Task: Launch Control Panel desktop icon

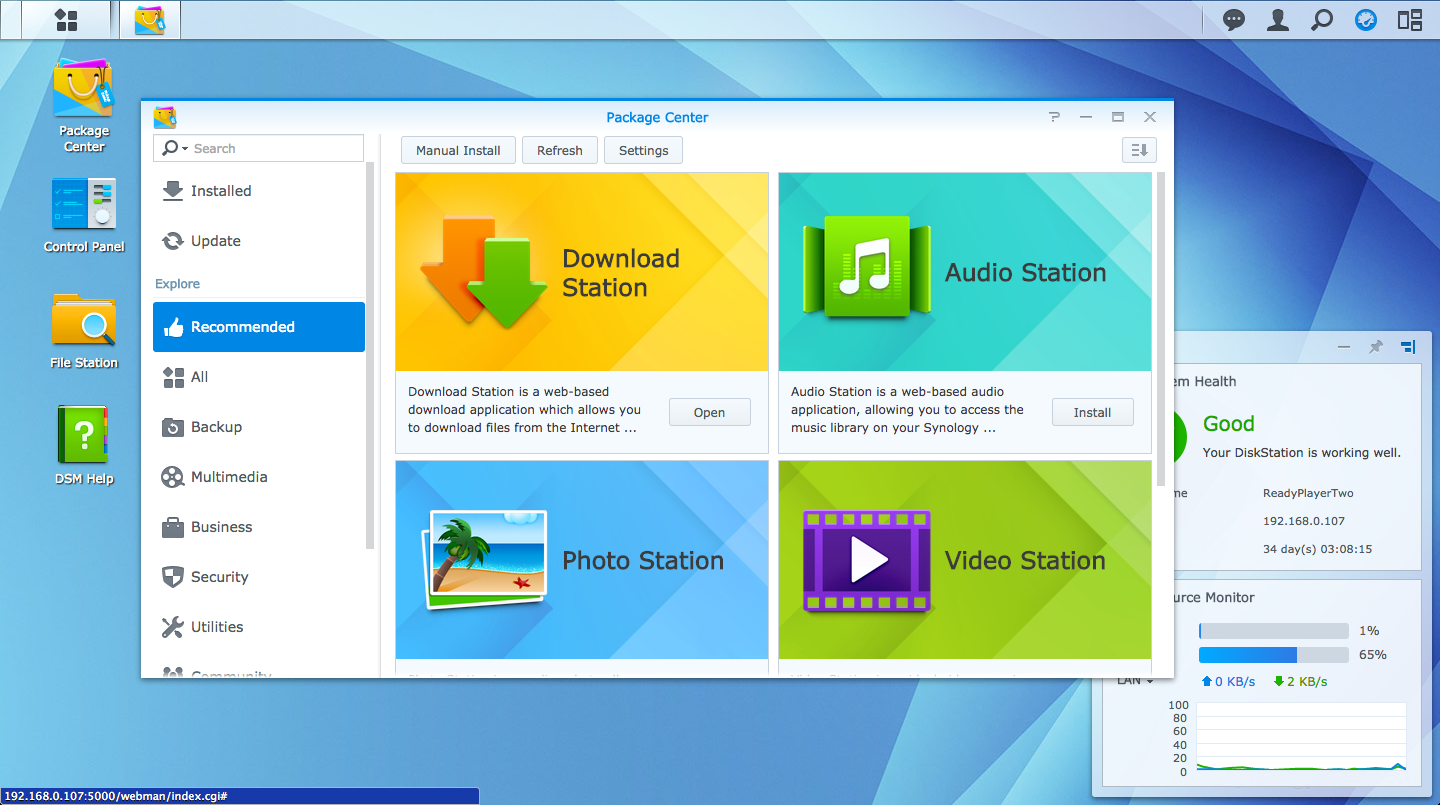Action: [84, 215]
